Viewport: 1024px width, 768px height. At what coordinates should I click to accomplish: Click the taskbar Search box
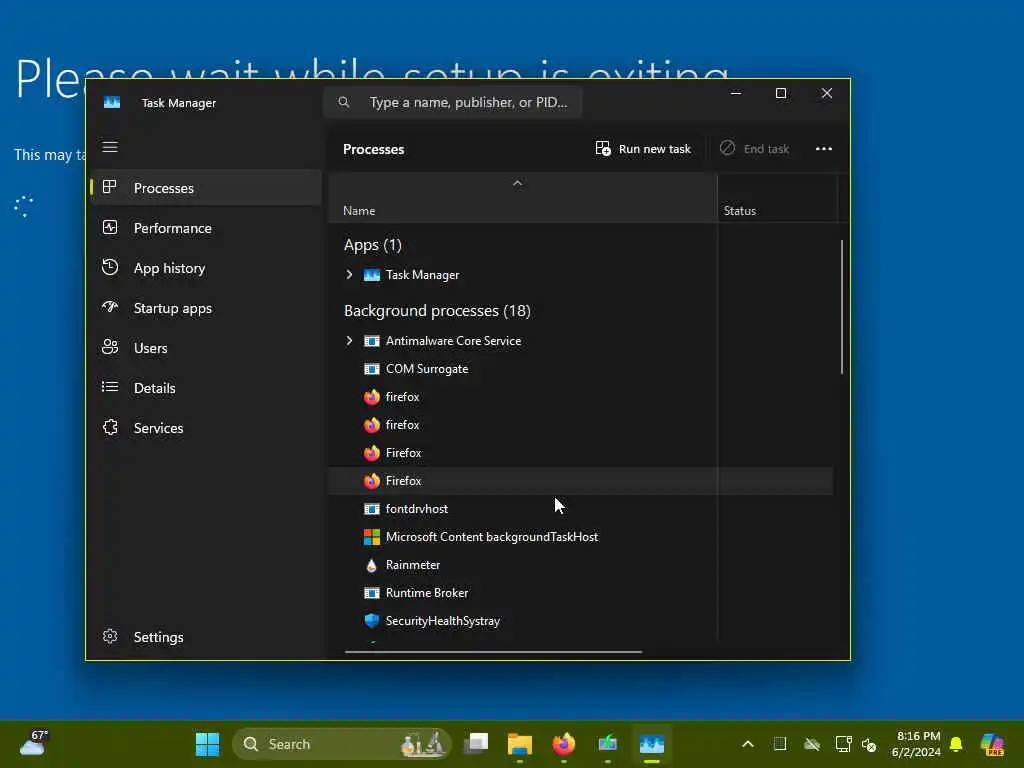(342, 744)
